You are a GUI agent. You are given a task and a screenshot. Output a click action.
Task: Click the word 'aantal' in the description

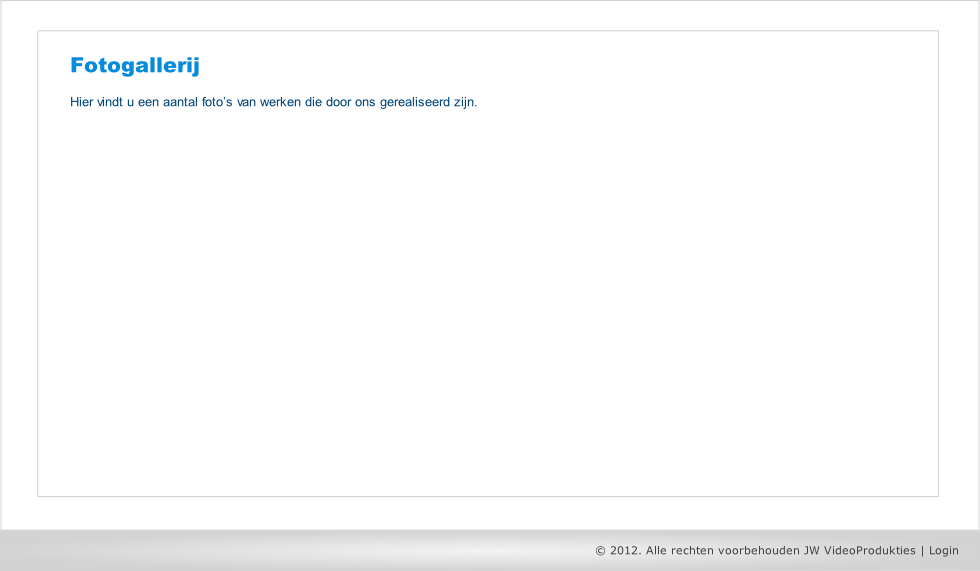point(180,102)
